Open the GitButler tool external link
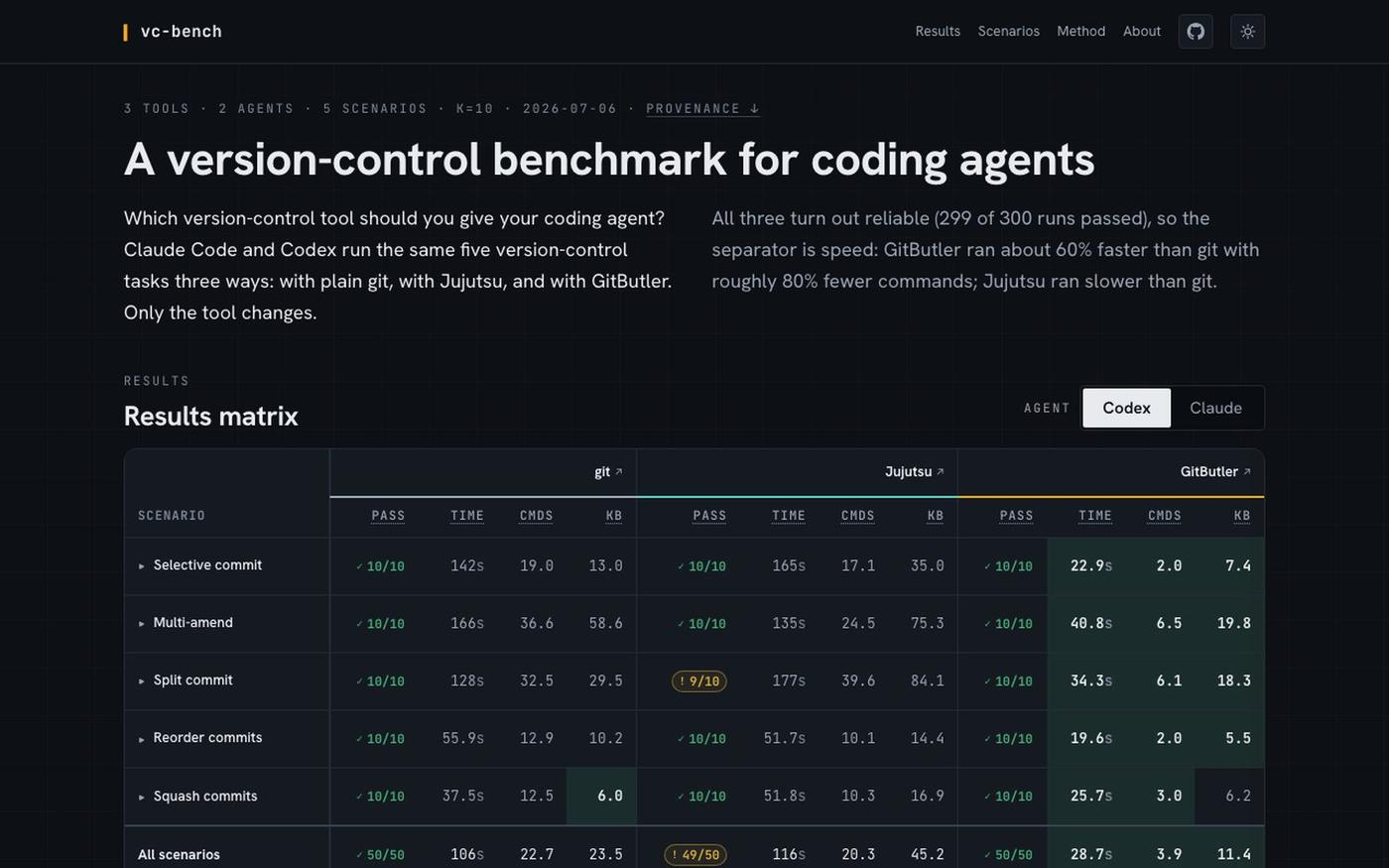Screen dimensions: 1389x868 coord(1215,472)
